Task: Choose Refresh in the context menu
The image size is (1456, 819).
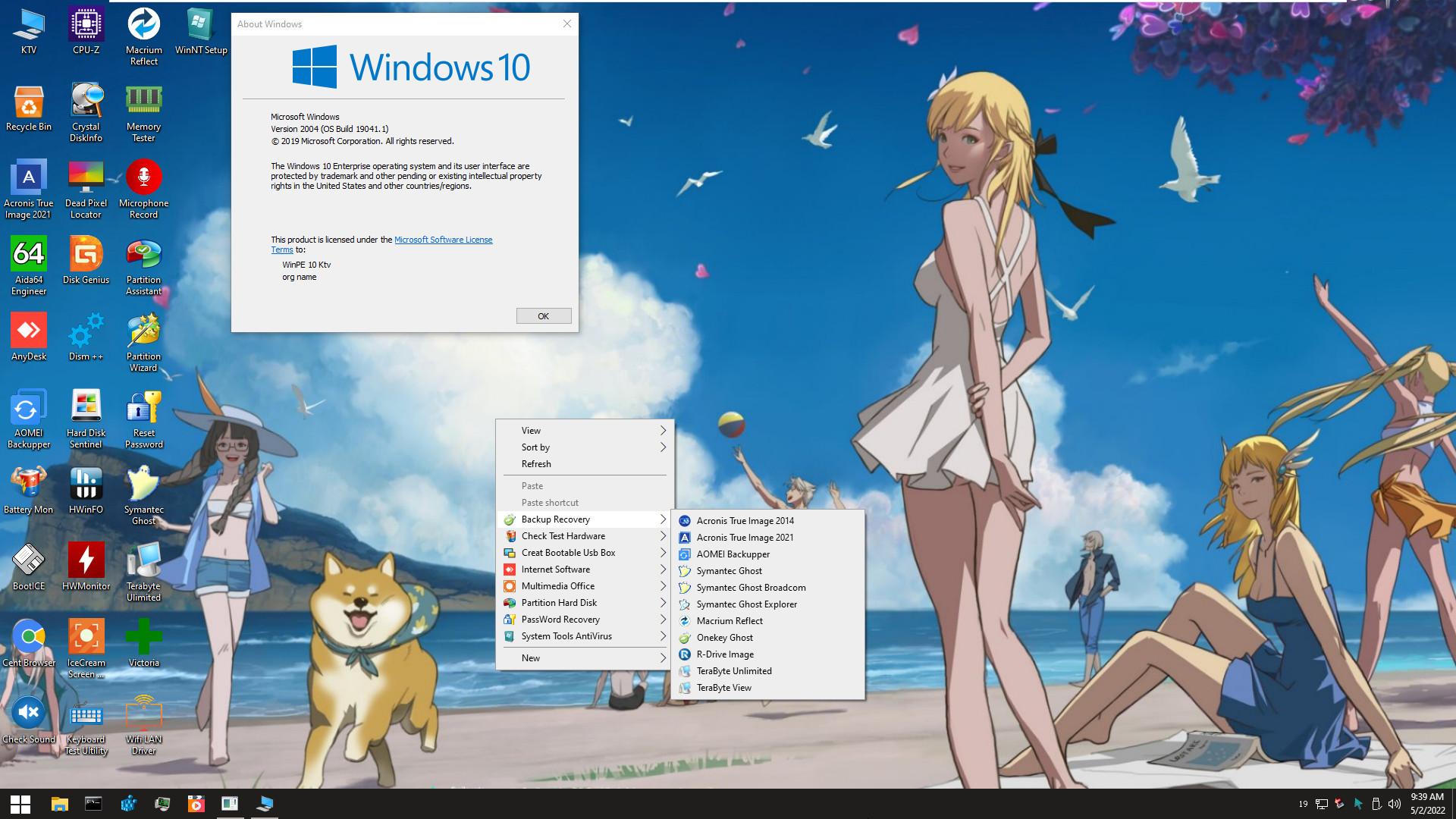Action: (585, 464)
